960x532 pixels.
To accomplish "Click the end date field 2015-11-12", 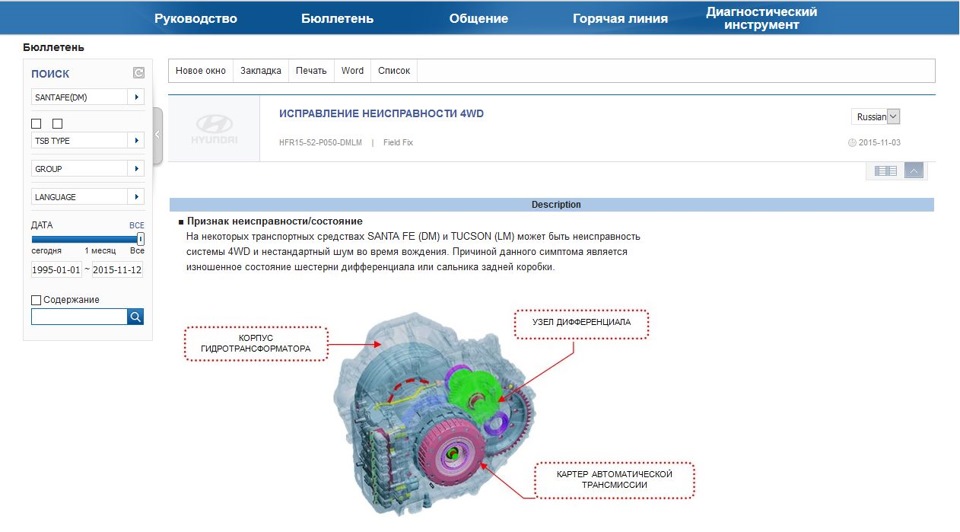I will coord(117,269).
